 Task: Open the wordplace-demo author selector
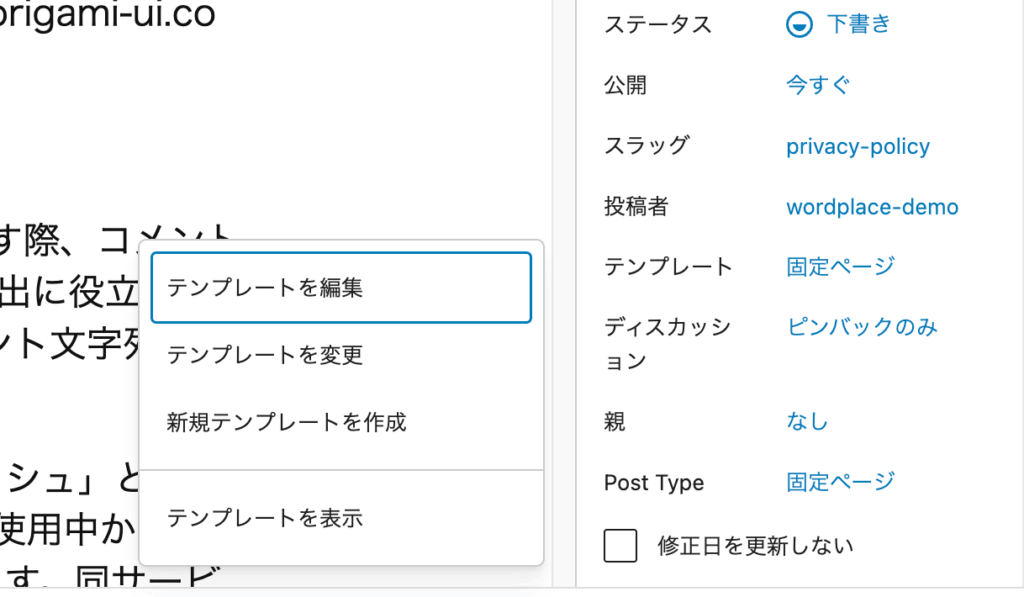coord(872,207)
